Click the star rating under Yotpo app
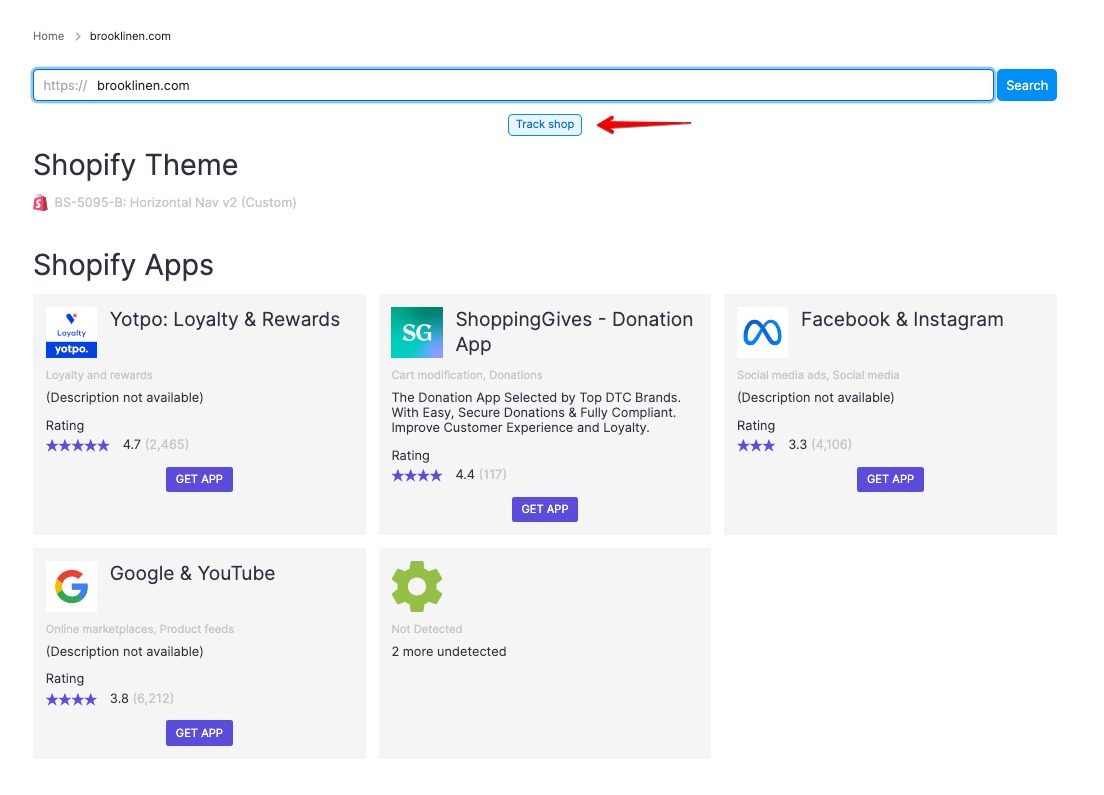This screenshot has height=795, width=1104. pos(77,445)
